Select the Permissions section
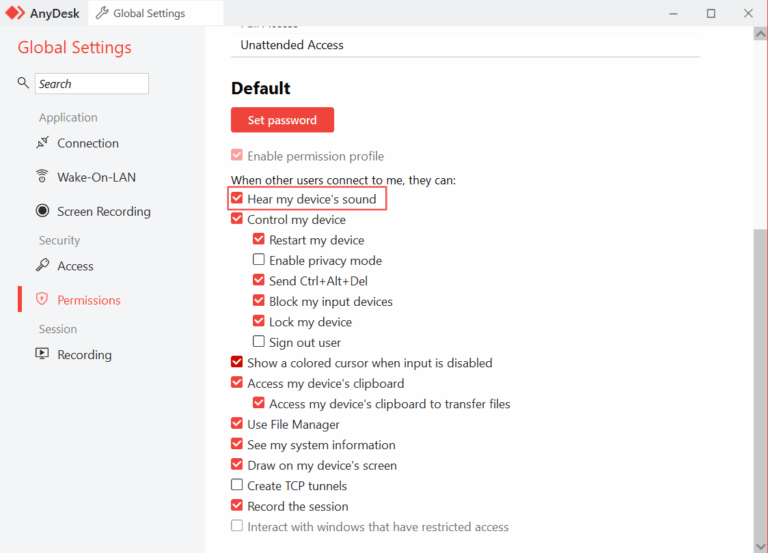 [x=89, y=300]
